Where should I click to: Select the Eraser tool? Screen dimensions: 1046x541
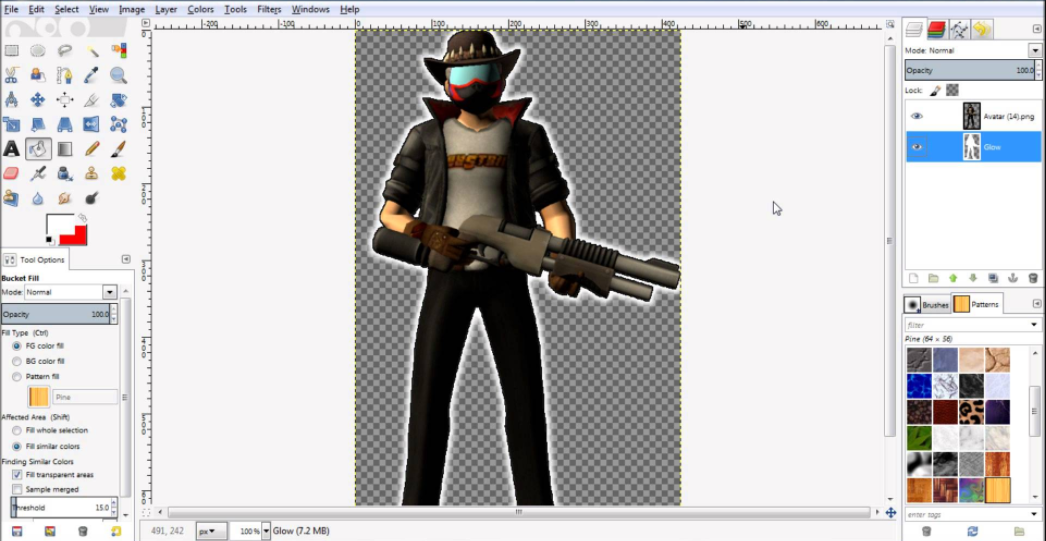click(11, 173)
